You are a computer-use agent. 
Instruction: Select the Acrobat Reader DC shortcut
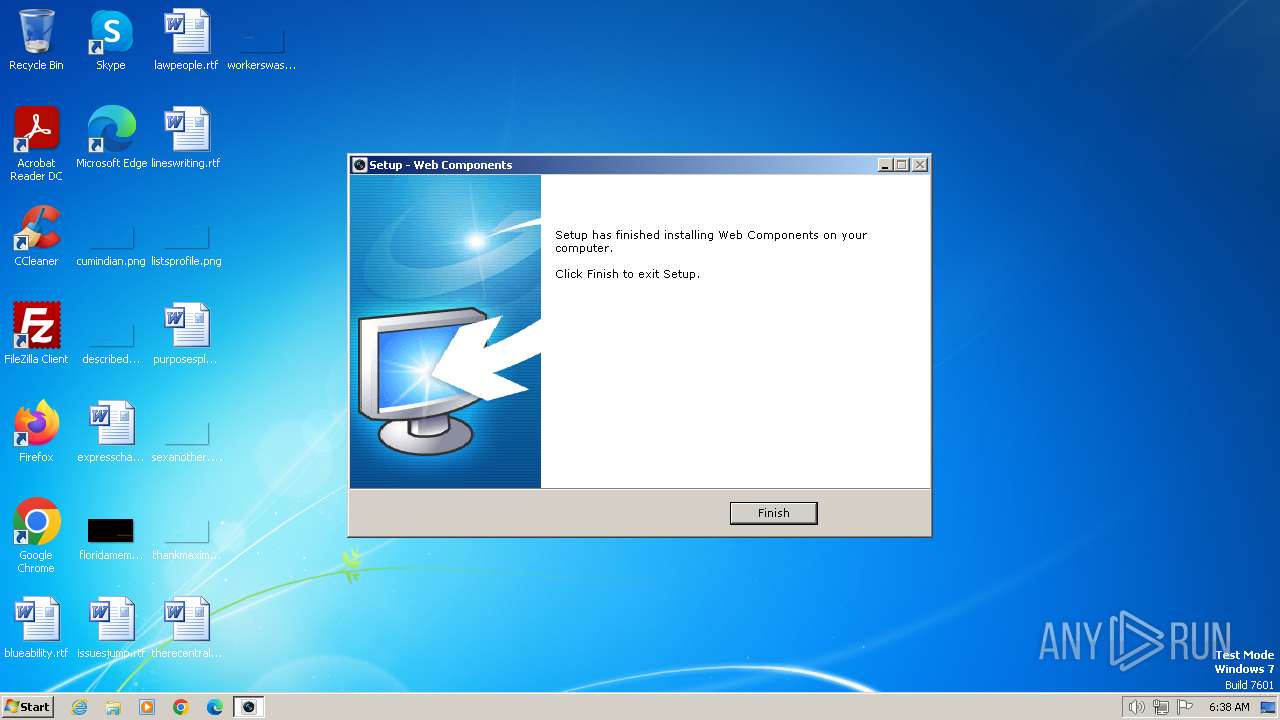click(36, 144)
